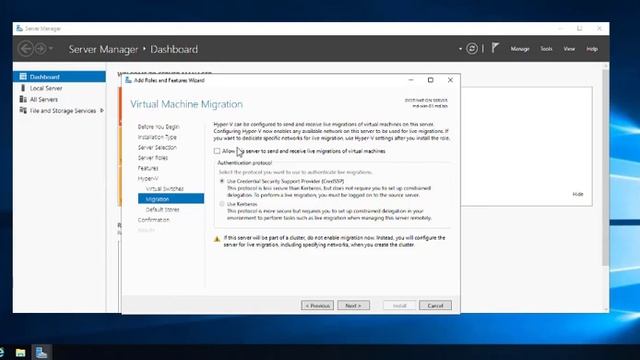The width and height of the screenshot is (640, 360).
Task: Click the wizard title bar icon
Action: point(128,80)
